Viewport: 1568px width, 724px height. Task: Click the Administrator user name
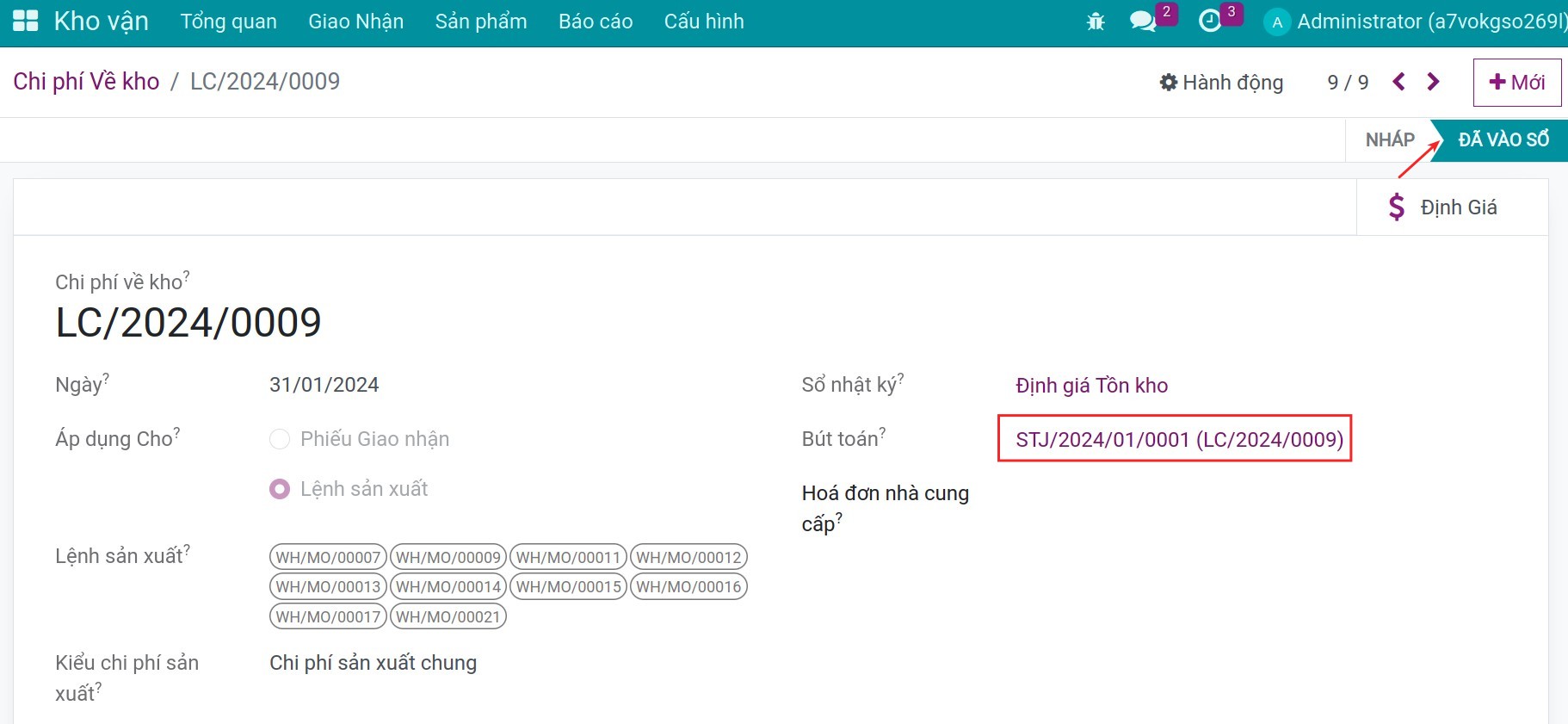click(x=1432, y=22)
